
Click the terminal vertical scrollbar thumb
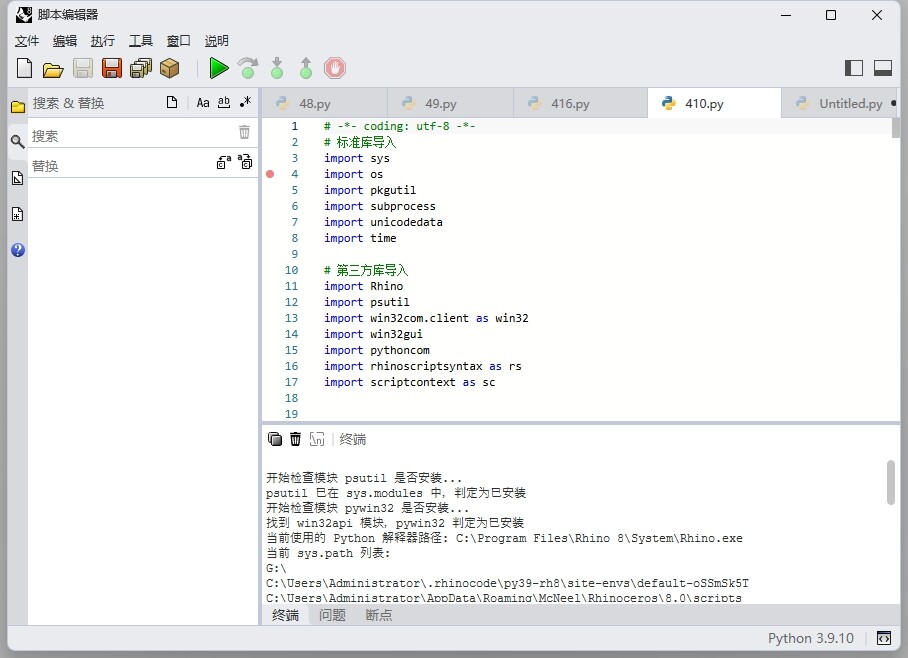click(891, 482)
